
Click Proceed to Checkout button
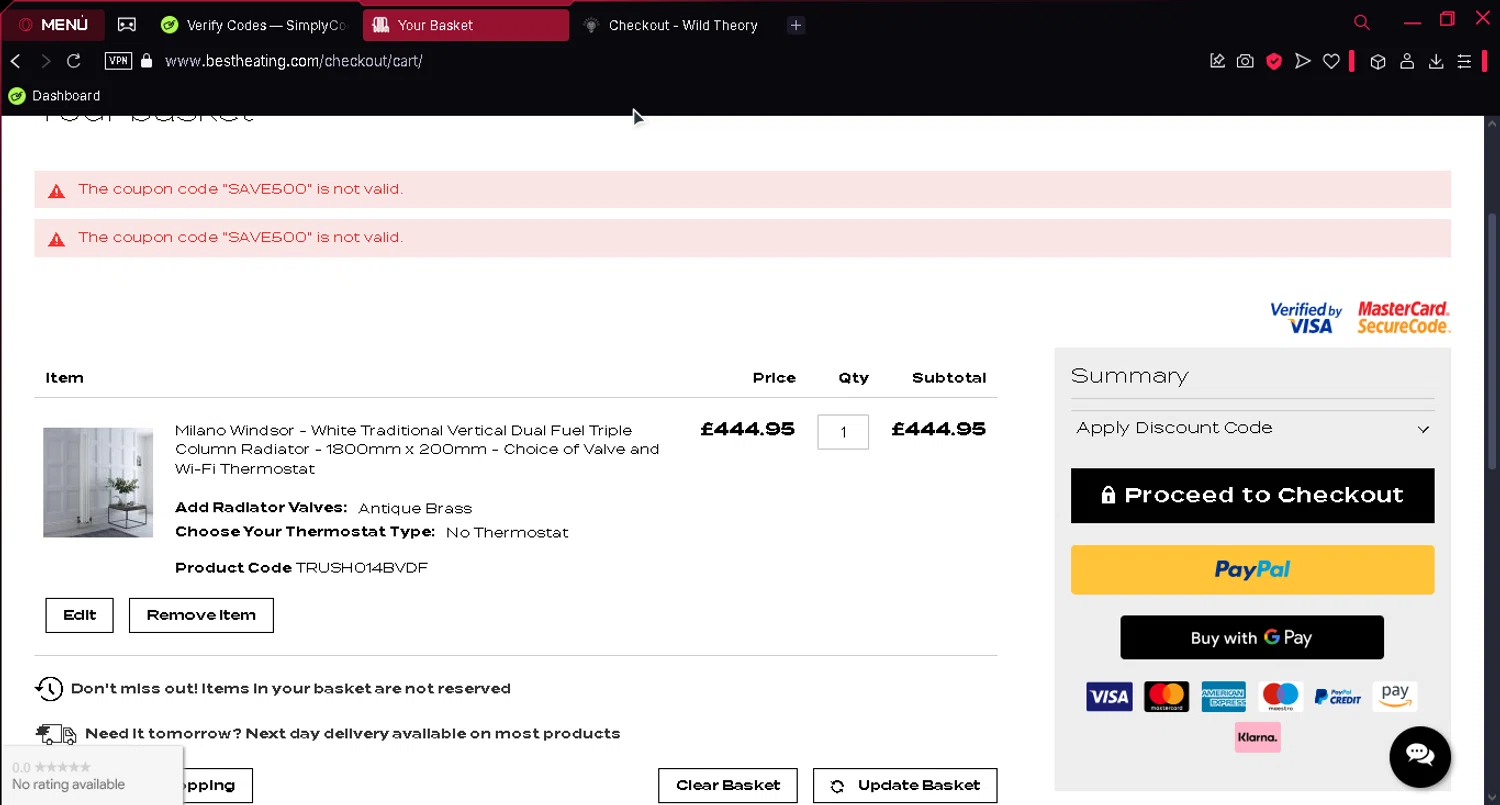coord(1252,495)
